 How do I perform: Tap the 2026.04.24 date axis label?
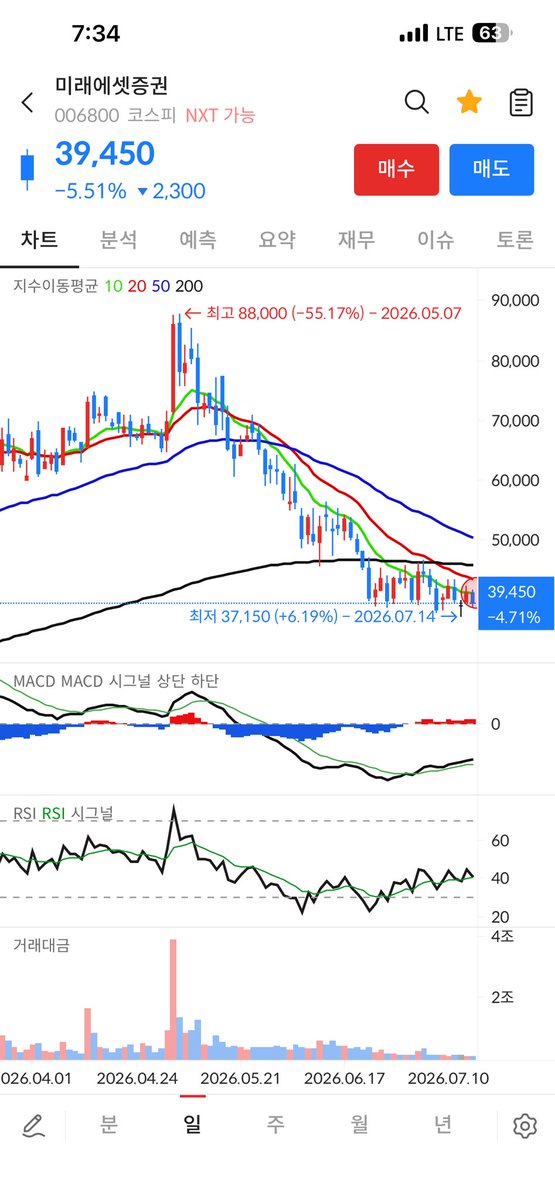136,1078
